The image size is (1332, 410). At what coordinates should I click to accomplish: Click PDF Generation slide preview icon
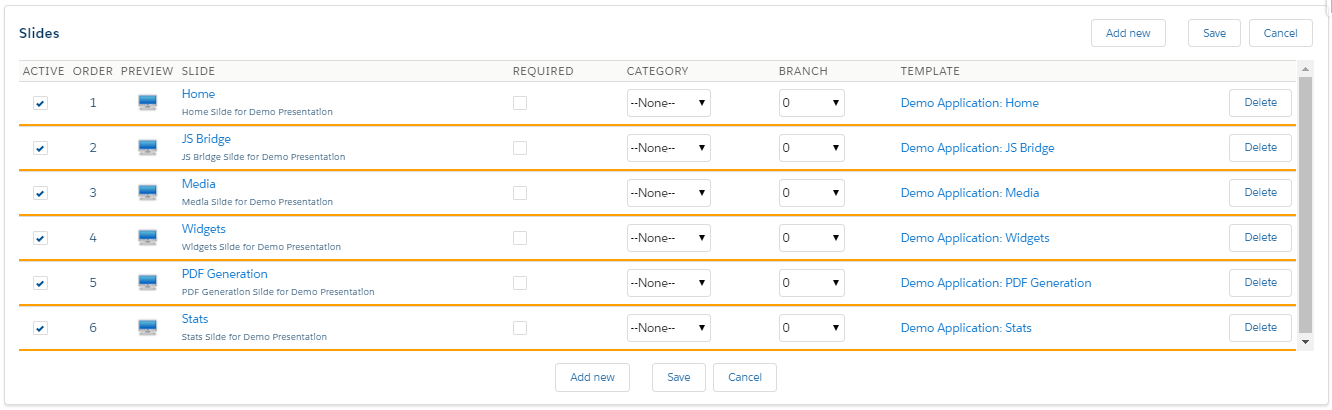[x=147, y=283]
